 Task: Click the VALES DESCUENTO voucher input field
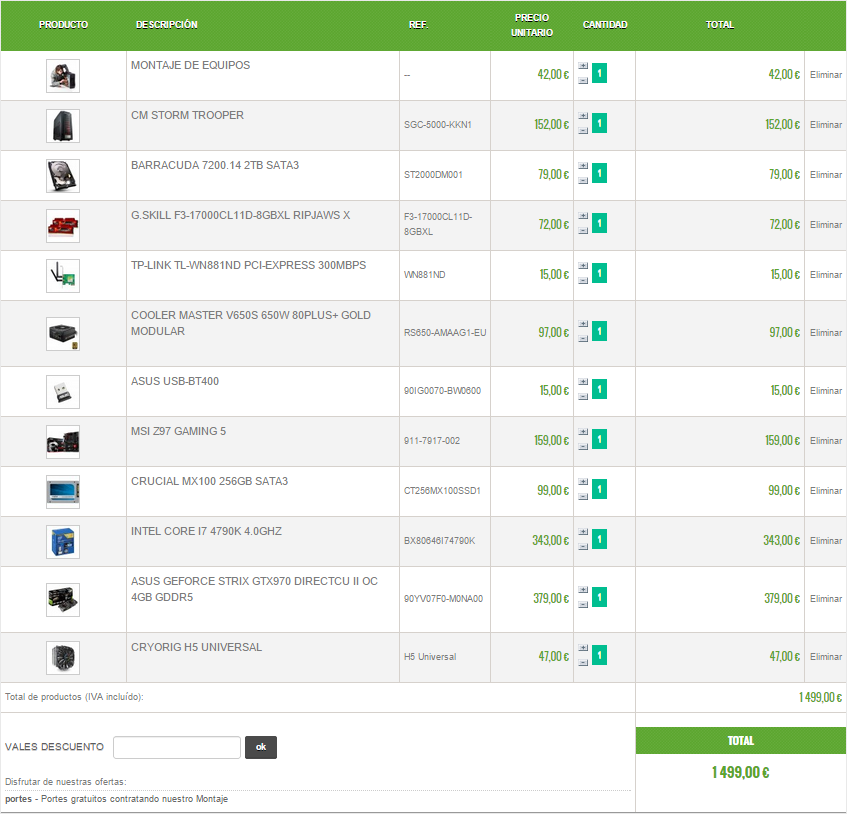pyautogui.click(x=177, y=747)
